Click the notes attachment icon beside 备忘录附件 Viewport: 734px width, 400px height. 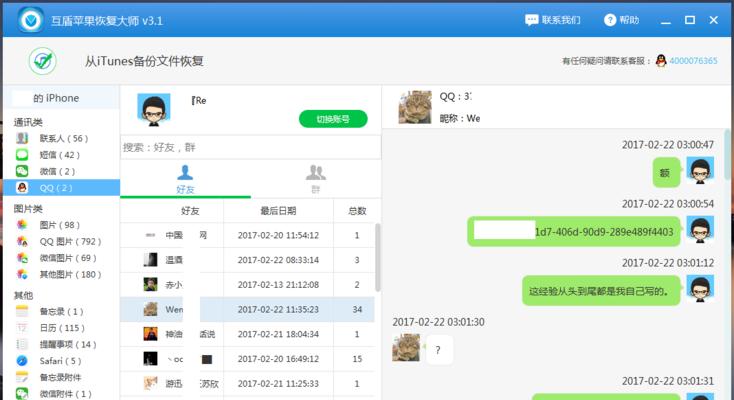[22, 377]
